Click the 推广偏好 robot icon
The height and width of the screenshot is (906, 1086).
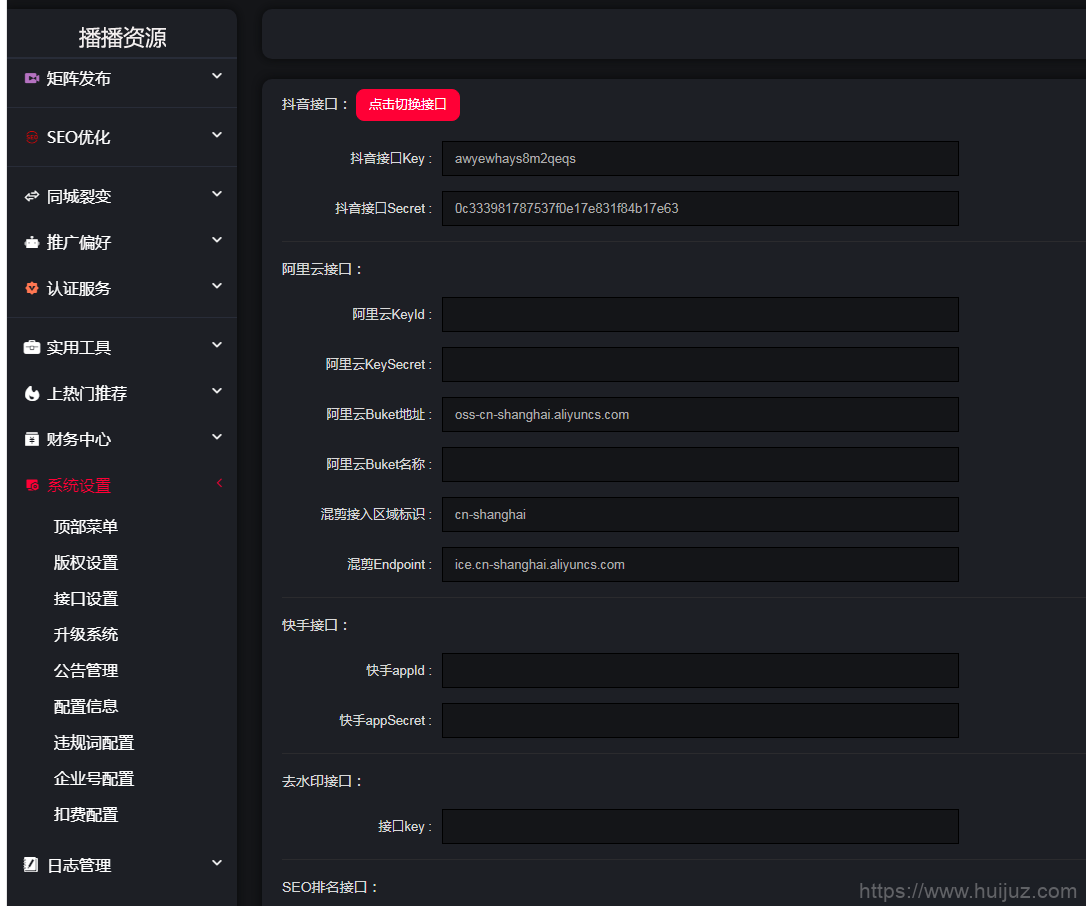pos(32,242)
